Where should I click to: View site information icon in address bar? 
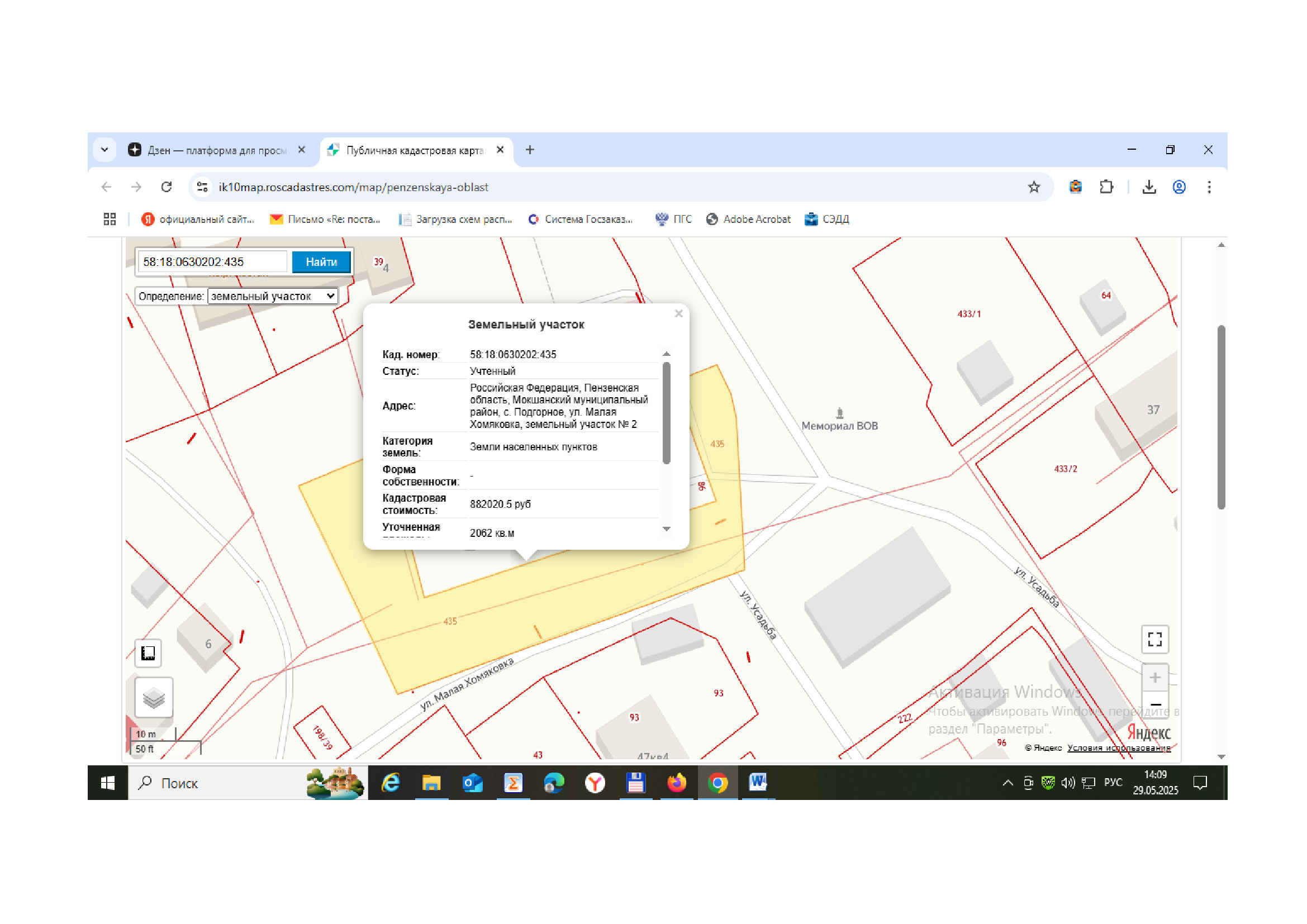click(202, 187)
